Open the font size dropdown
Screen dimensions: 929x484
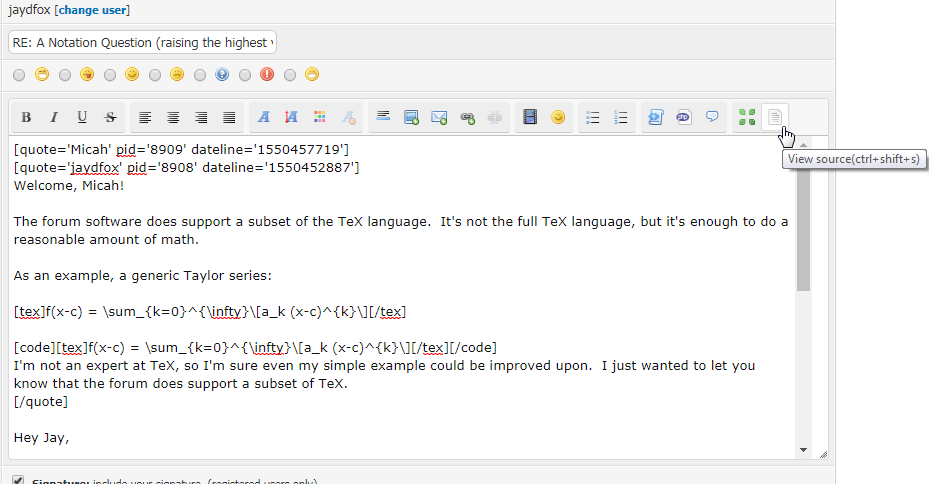click(x=292, y=117)
